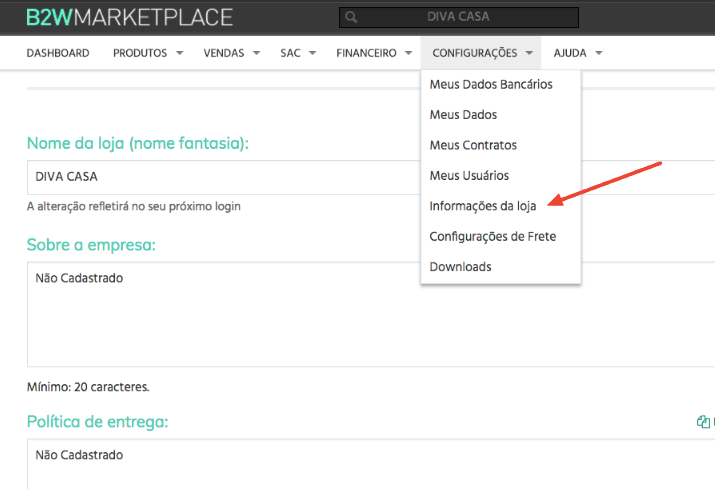Open the Dashboard page
Screen dimensions: 715x489
(x=58, y=53)
